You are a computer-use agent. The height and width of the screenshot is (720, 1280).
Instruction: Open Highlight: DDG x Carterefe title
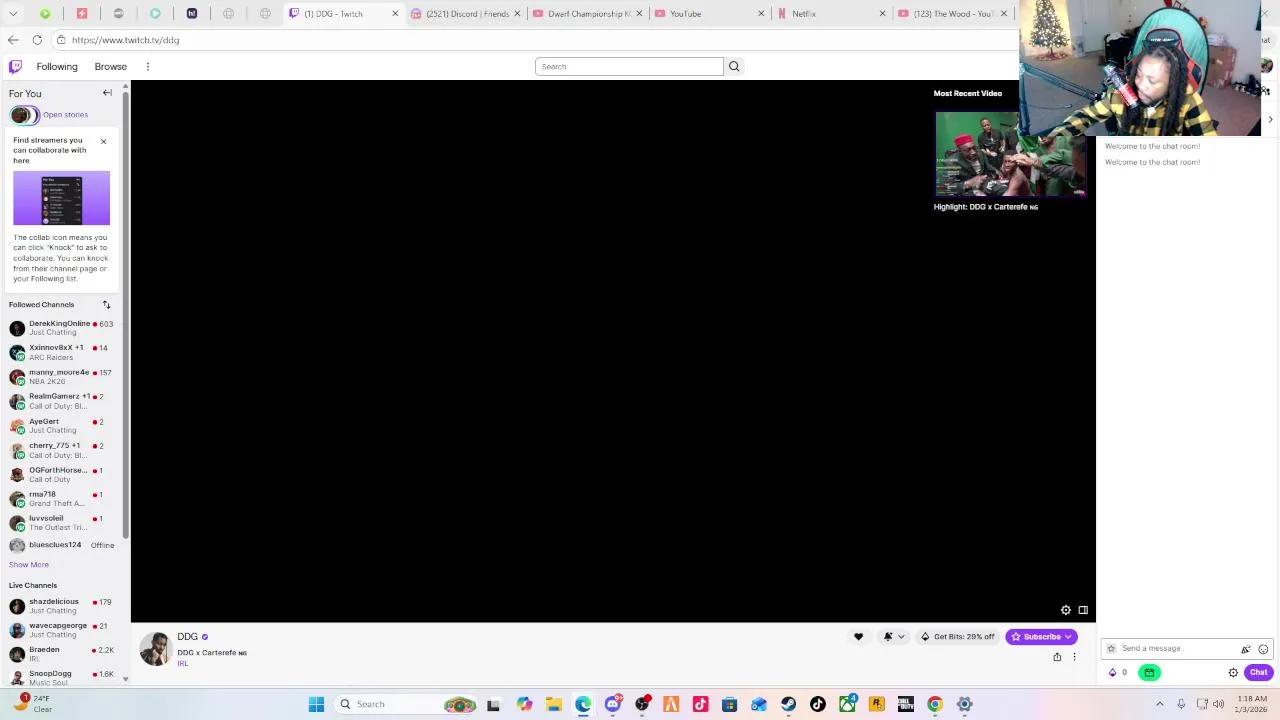coord(985,207)
